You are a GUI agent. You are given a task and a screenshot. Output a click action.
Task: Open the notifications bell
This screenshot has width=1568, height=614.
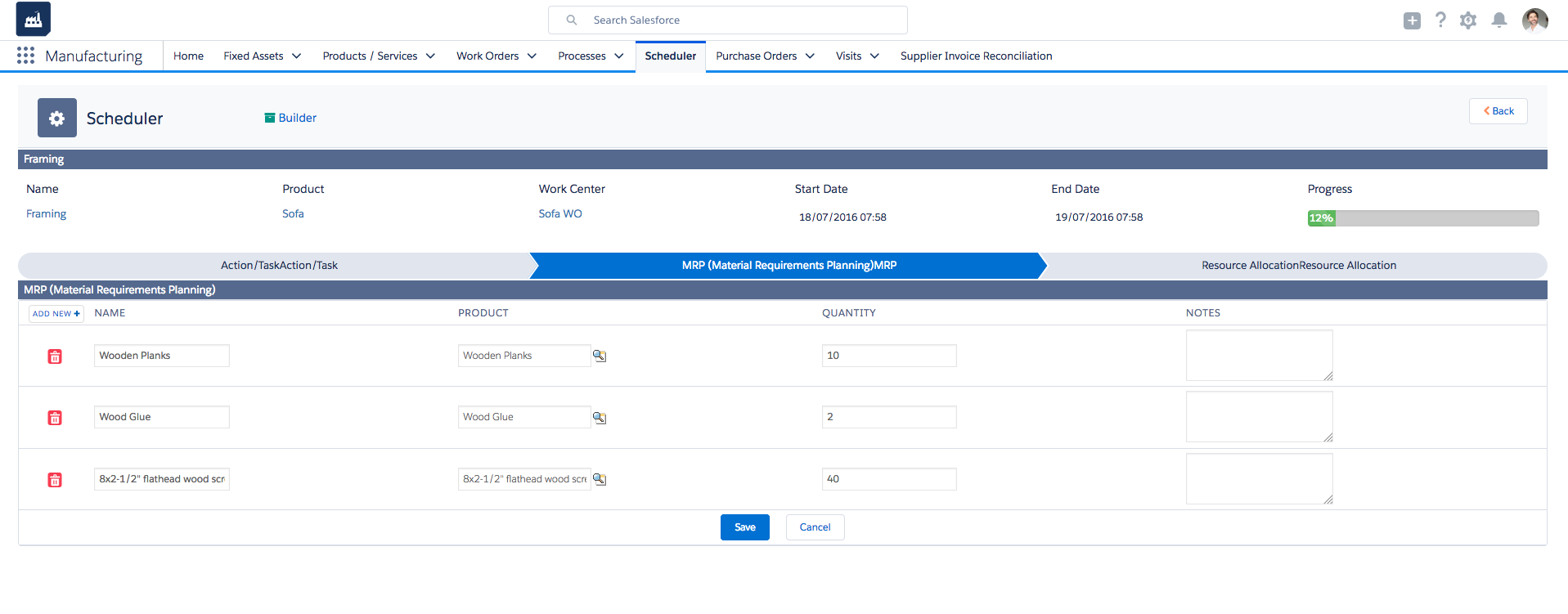click(x=1499, y=20)
